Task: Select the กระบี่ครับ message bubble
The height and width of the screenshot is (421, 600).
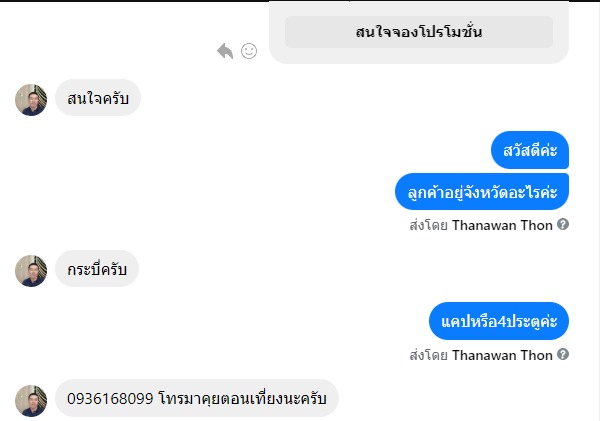Action: pyautogui.click(x=96, y=270)
